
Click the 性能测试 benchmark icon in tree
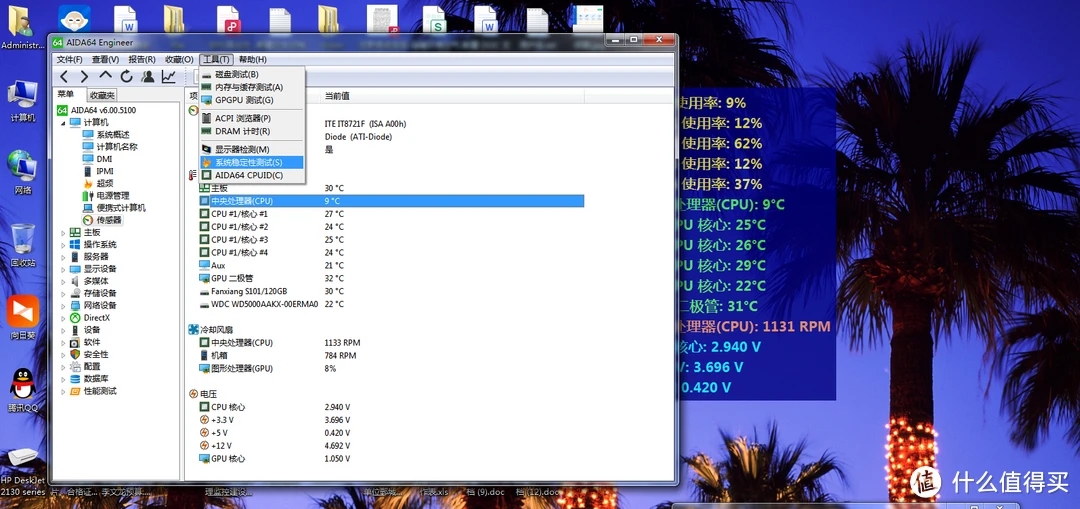coord(75,391)
